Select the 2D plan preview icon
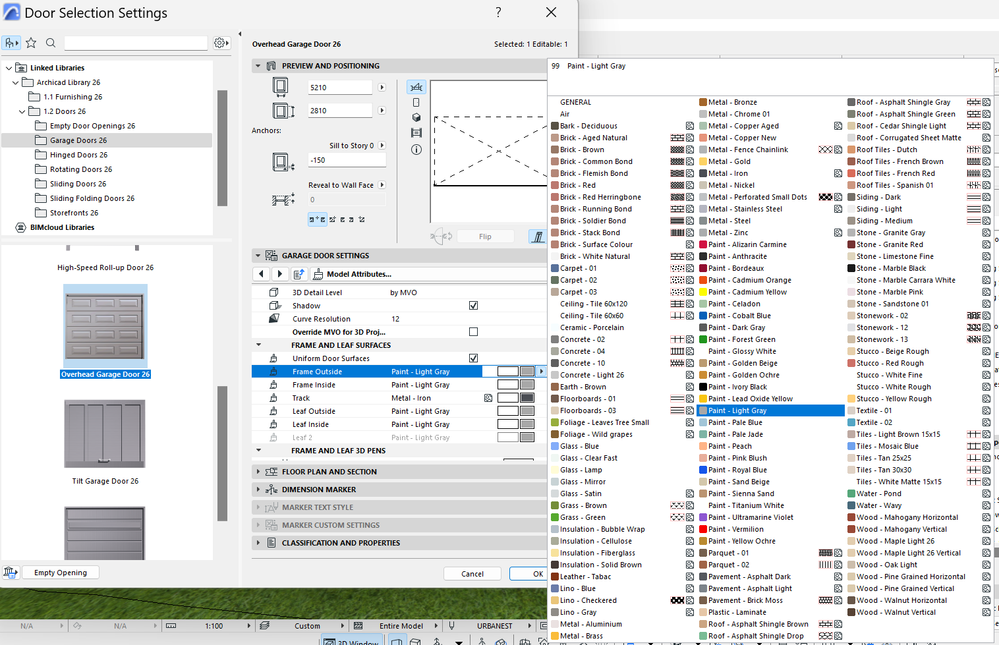999x645 pixels. (x=416, y=87)
